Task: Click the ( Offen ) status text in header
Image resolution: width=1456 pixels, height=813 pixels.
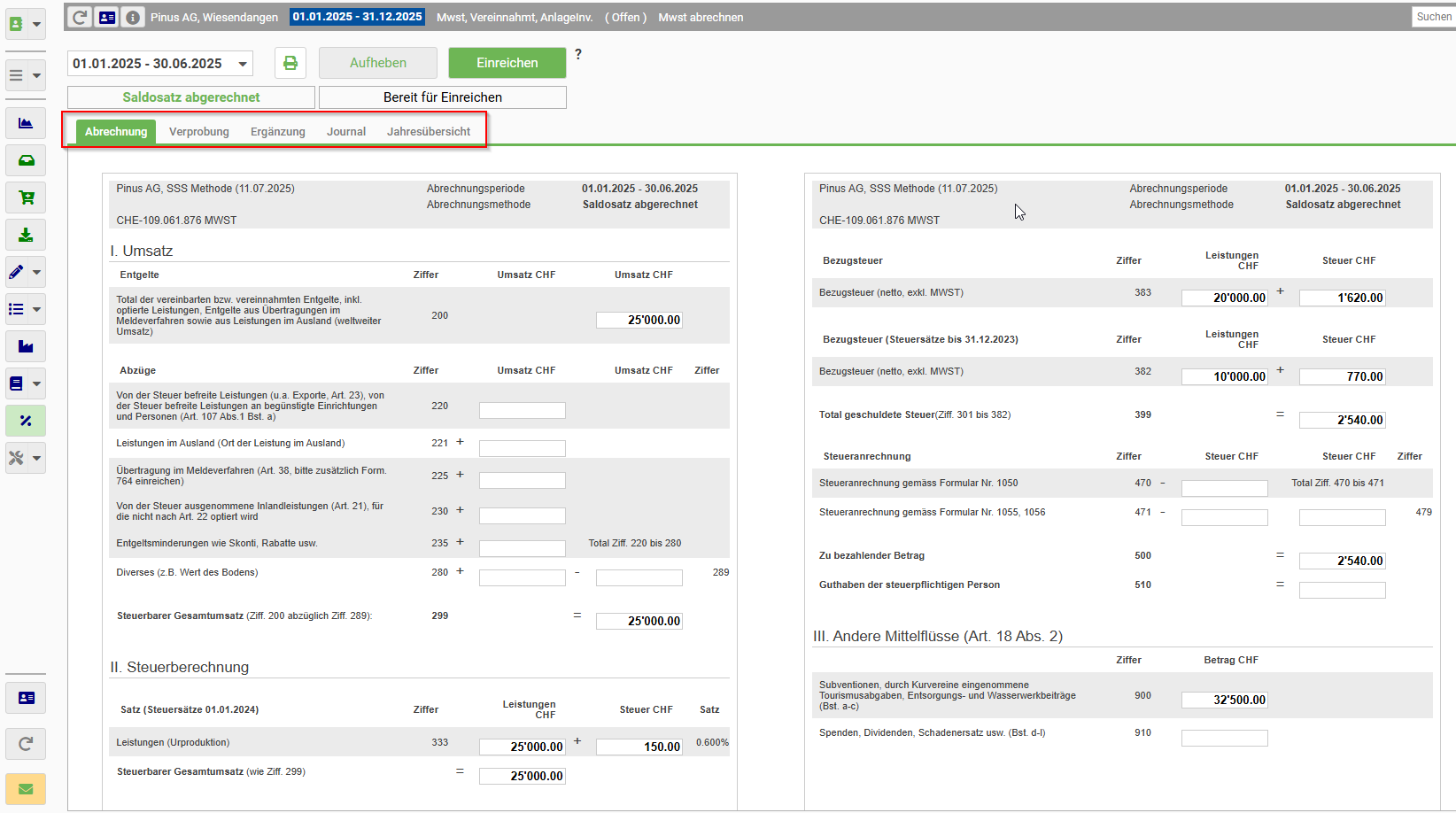Action: (x=626, y=17)
